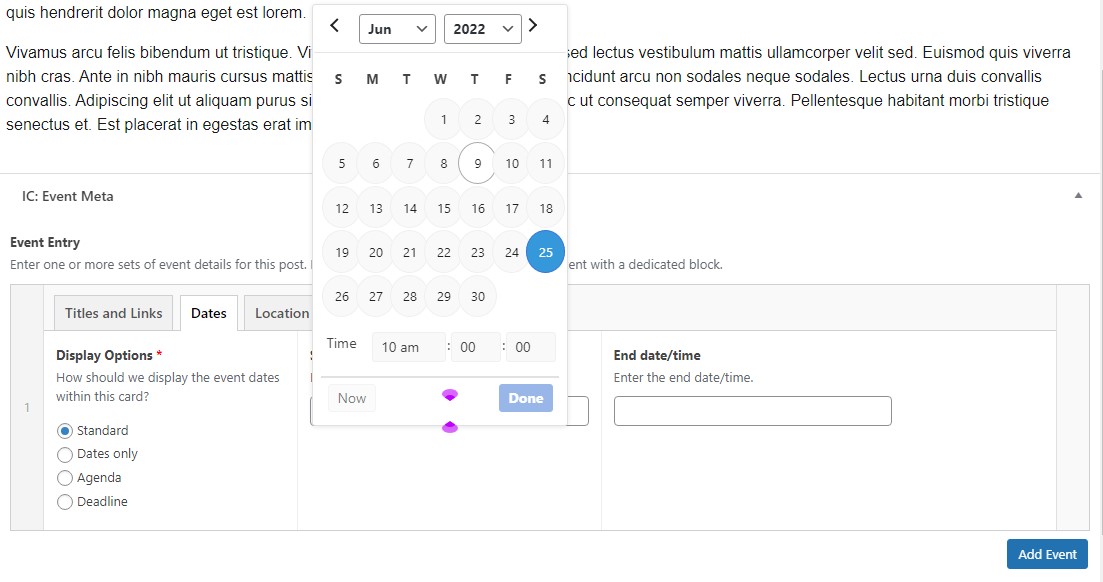Open the 10 am hour selector
1103x582 pixels.
tap(408, 347)
